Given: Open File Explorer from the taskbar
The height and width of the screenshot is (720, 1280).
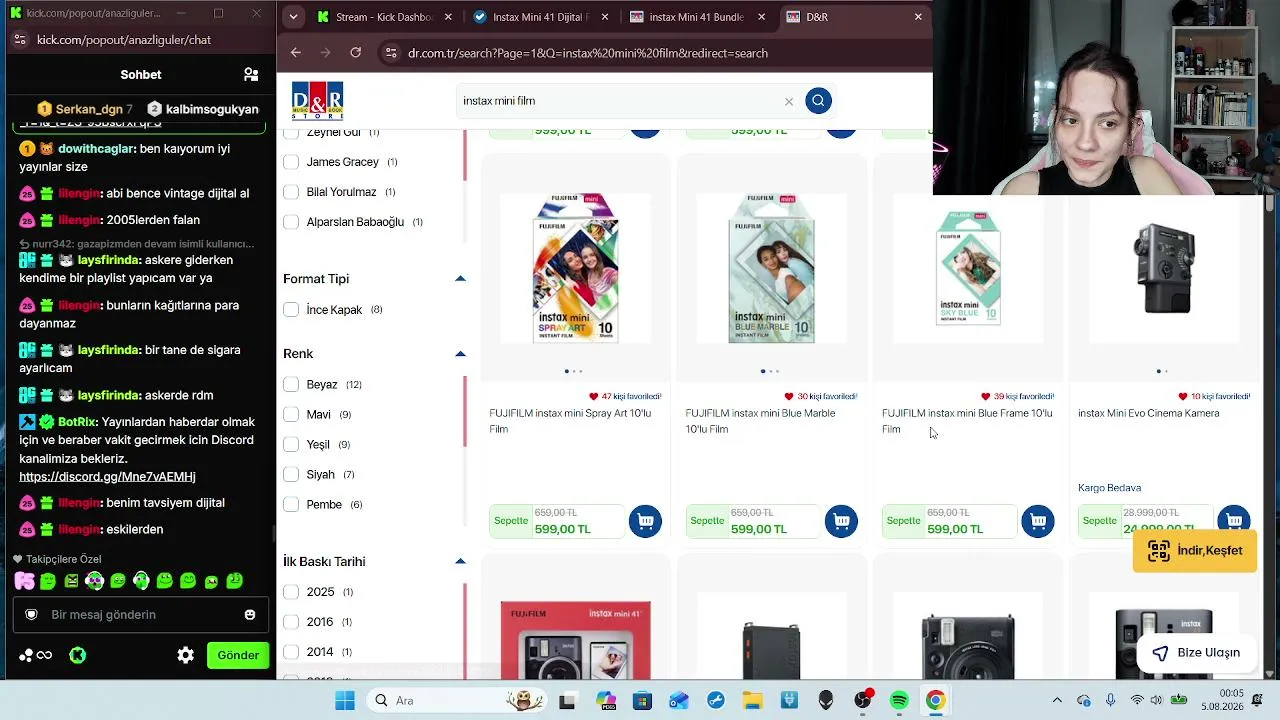Looking at the screenshot, I should [x=752, y=700].
